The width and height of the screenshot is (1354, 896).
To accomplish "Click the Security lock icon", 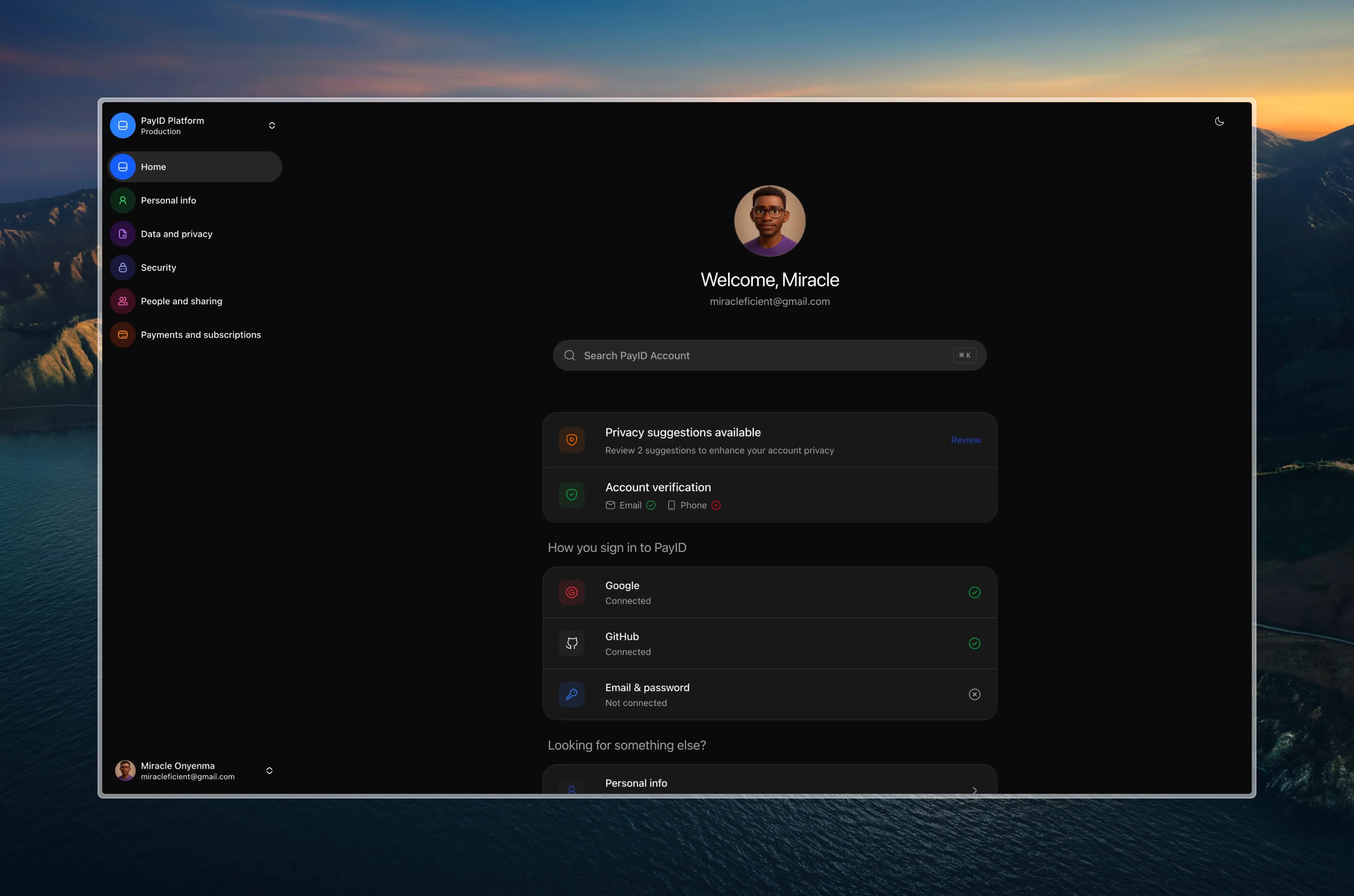I will coord(122,268).
